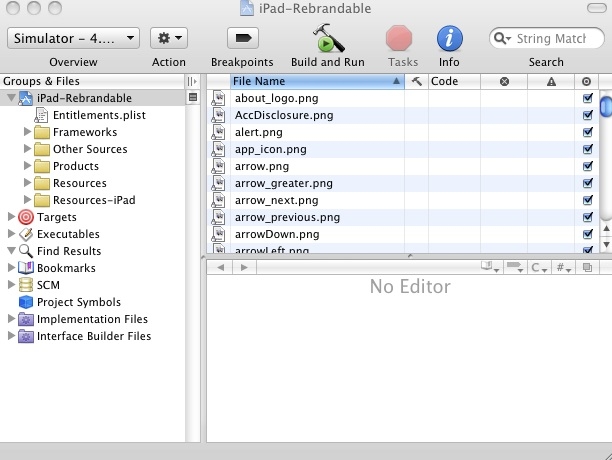Click the Code column header

[453, 81]
